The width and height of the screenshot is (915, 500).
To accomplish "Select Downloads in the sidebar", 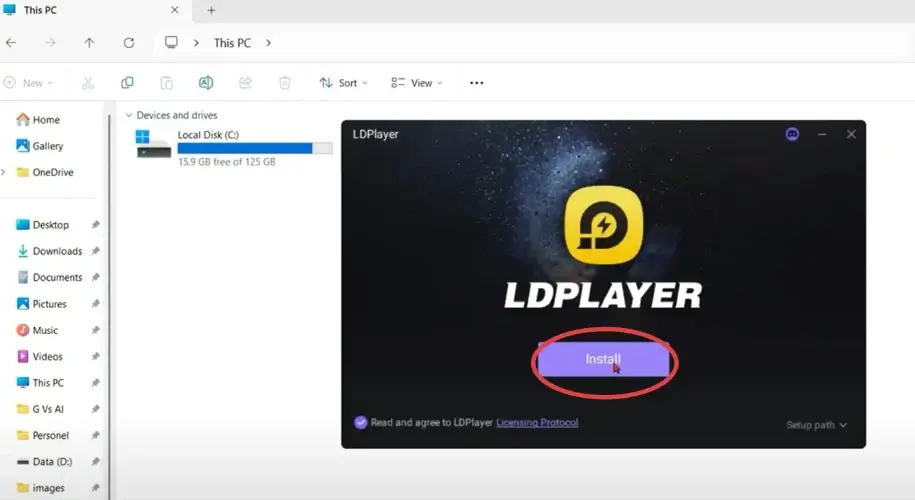I will [x=57, y=251].
